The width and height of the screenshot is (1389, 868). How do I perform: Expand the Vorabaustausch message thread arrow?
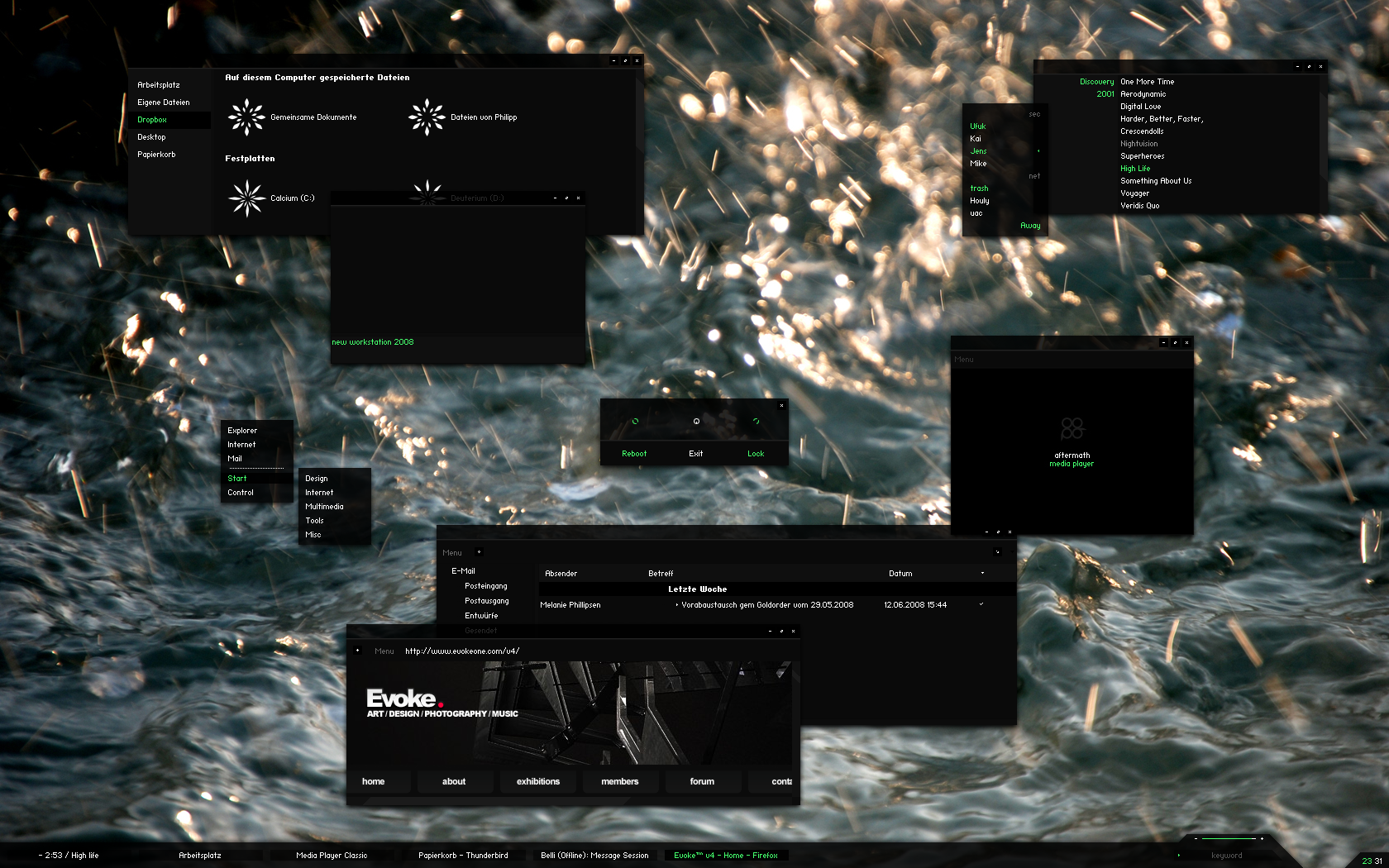click(676, 605)
